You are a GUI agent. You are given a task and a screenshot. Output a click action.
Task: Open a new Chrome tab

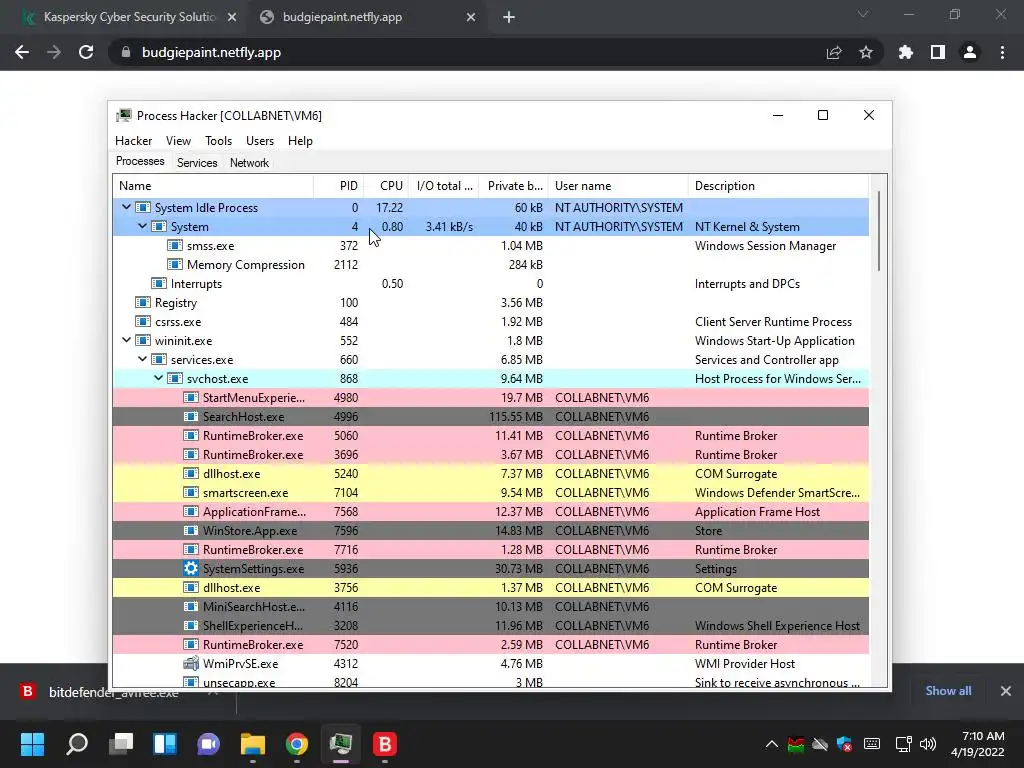point(509,18)
